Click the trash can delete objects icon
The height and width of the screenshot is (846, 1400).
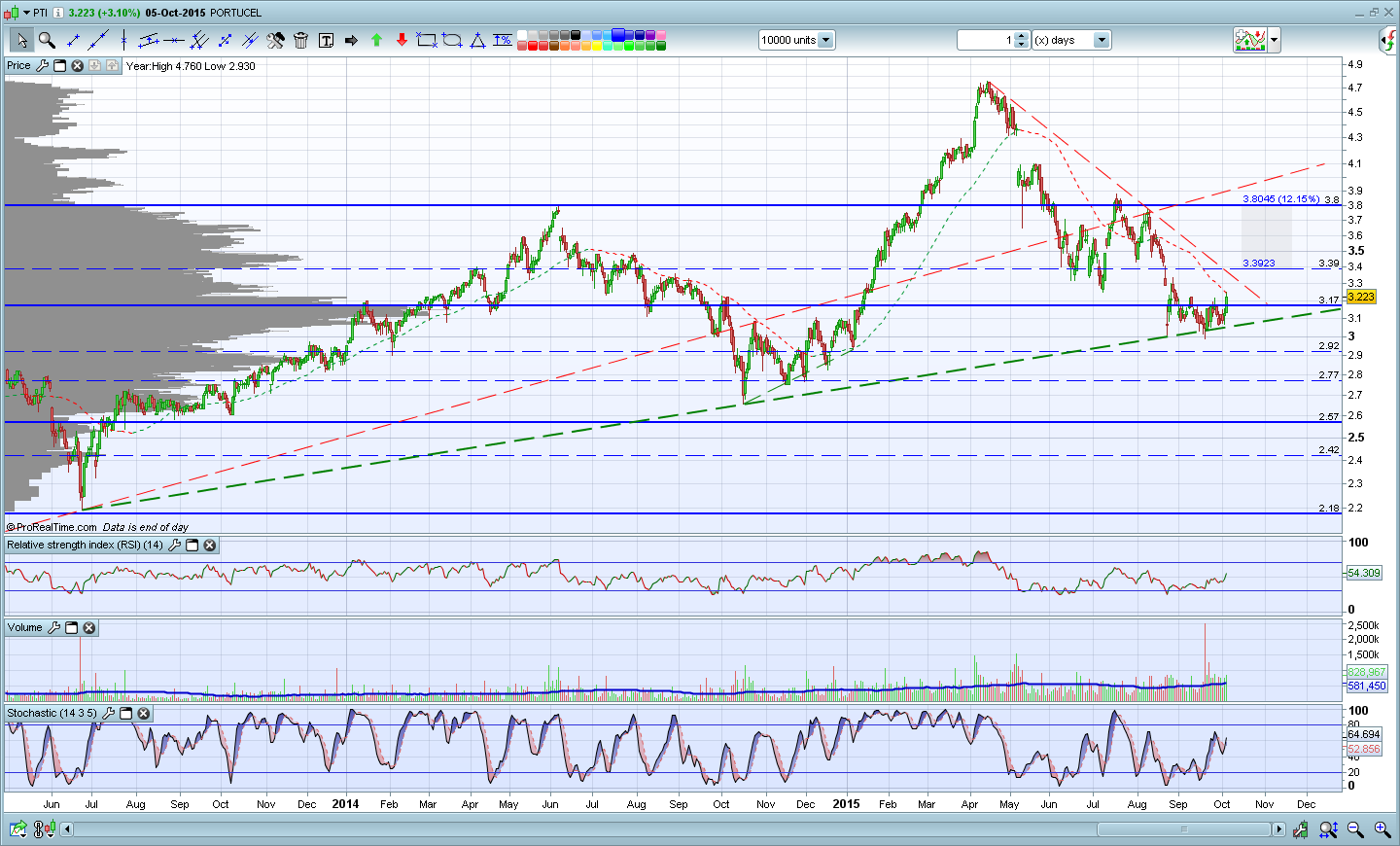(x=300, y=40)
